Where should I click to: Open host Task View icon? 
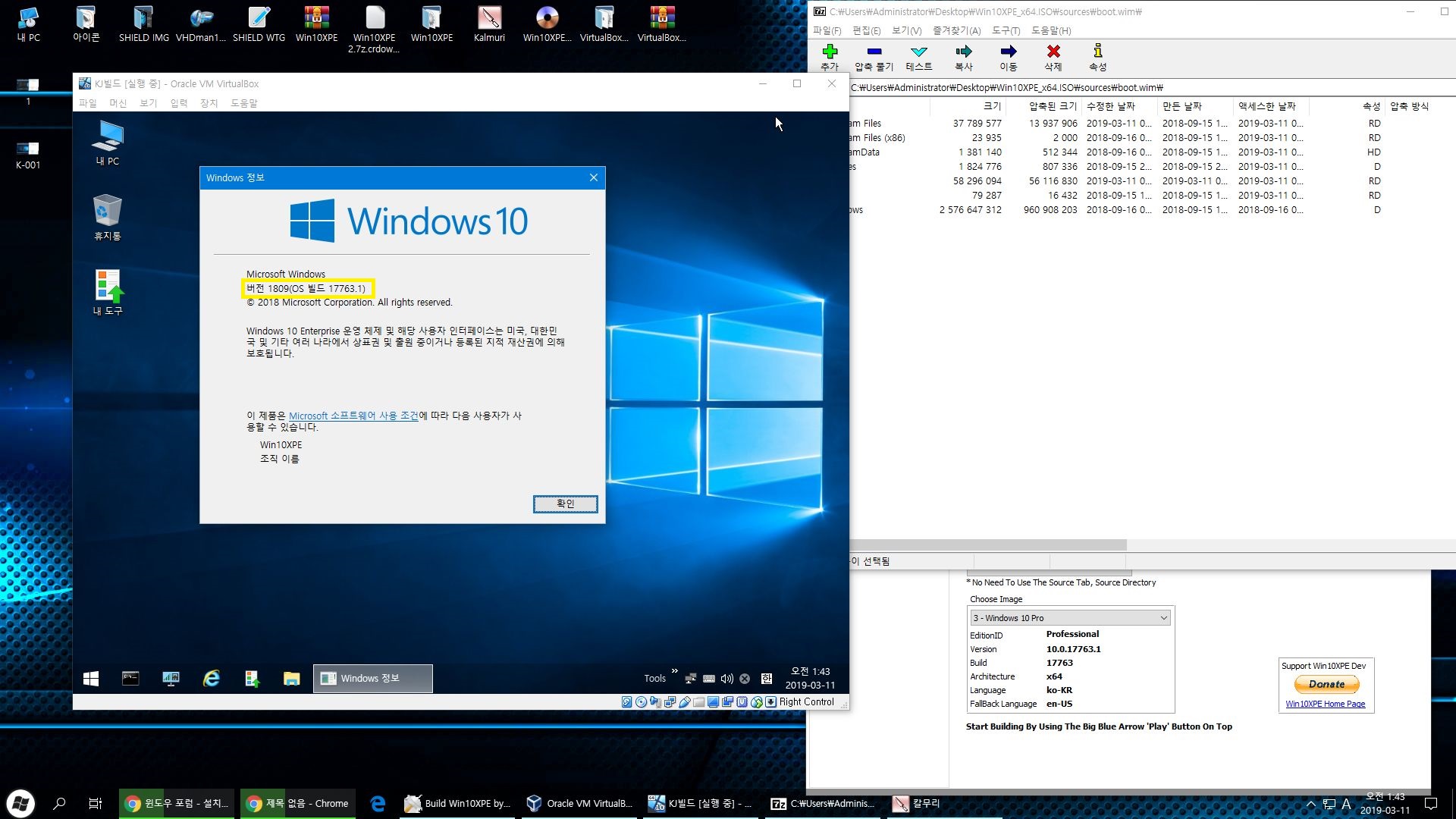tap(96, 804)
